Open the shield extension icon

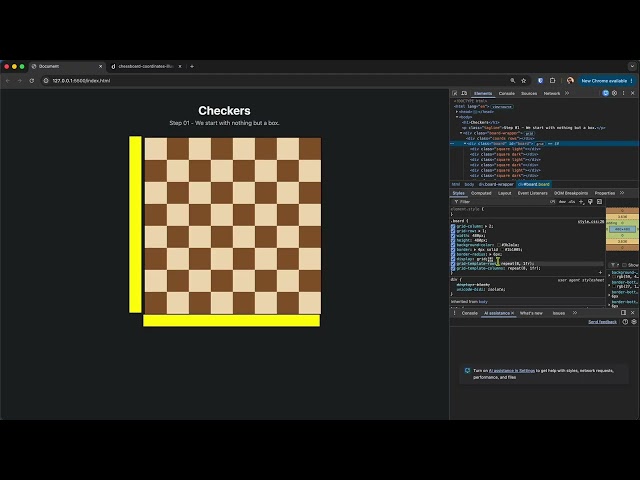coord(540,81)
